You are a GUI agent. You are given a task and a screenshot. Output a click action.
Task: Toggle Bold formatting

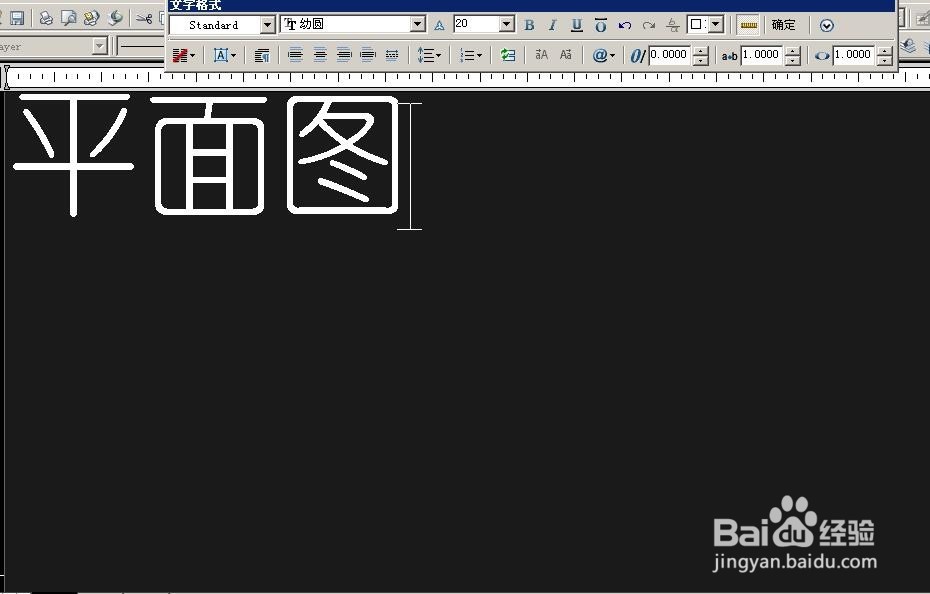528,25
